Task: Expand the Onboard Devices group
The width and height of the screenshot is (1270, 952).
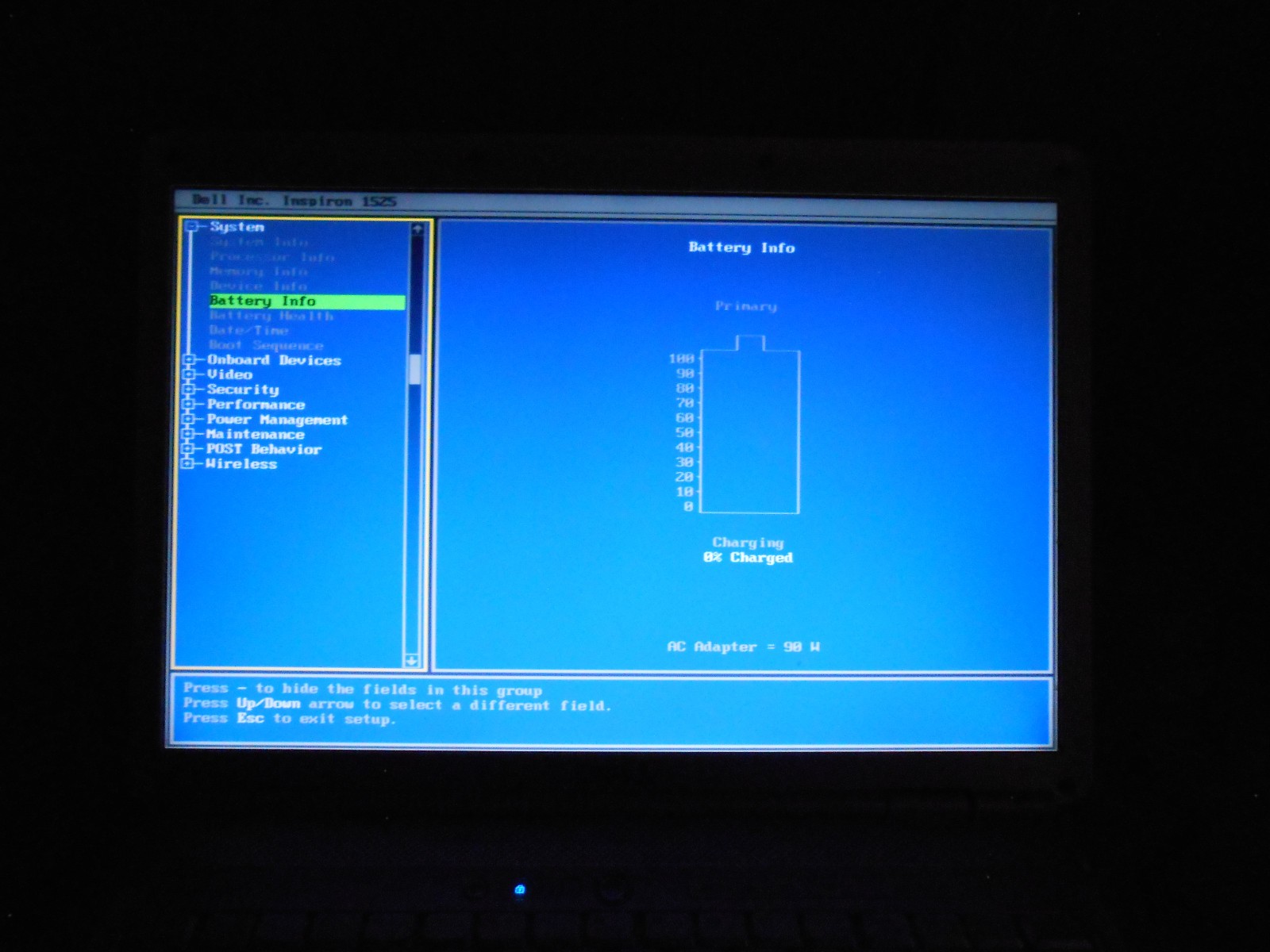Action: click(189, 360)
